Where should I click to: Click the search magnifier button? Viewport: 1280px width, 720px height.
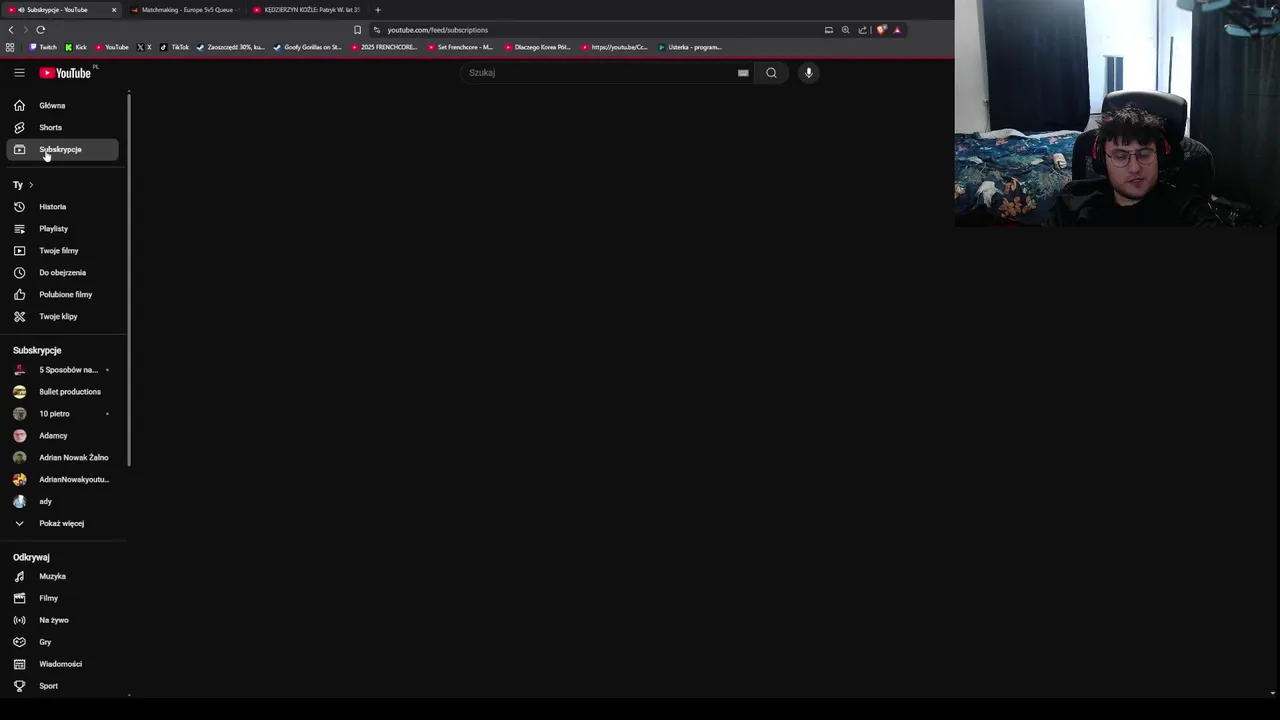pyautogui.click(x=771, y=73)
